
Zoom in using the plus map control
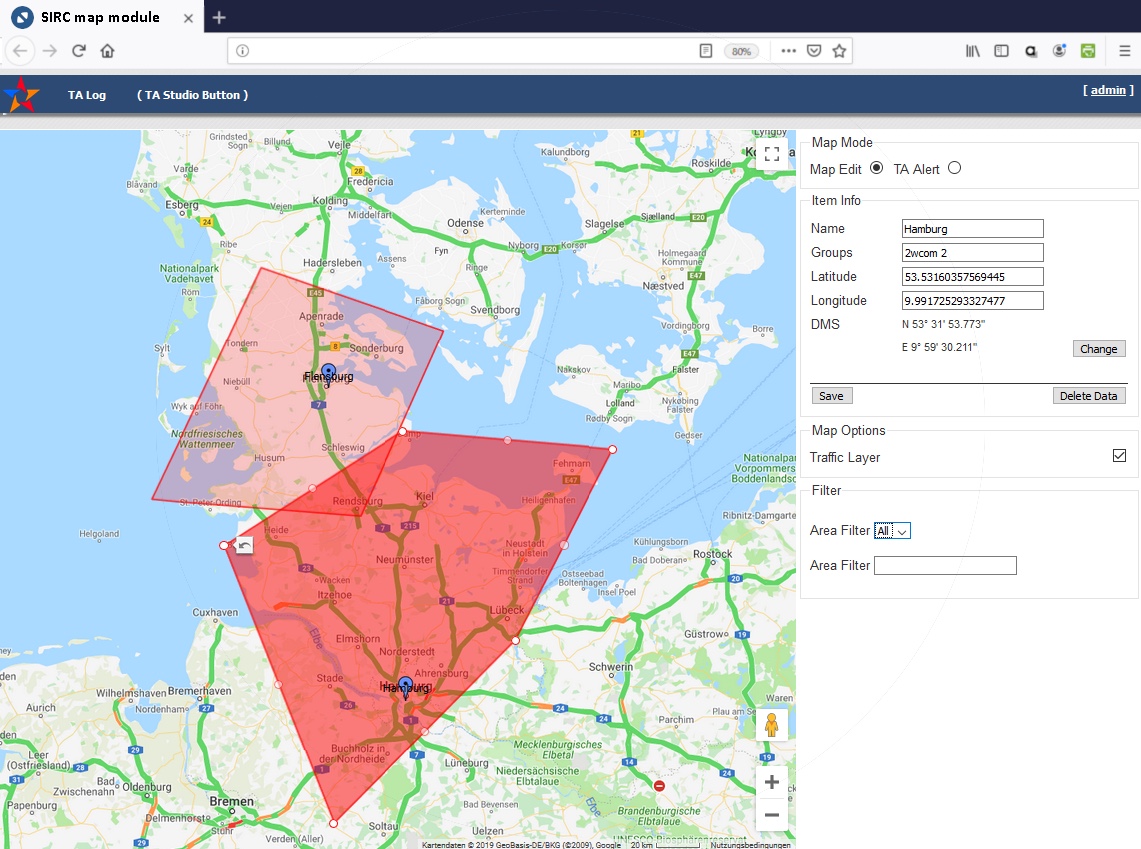point(771,781)
